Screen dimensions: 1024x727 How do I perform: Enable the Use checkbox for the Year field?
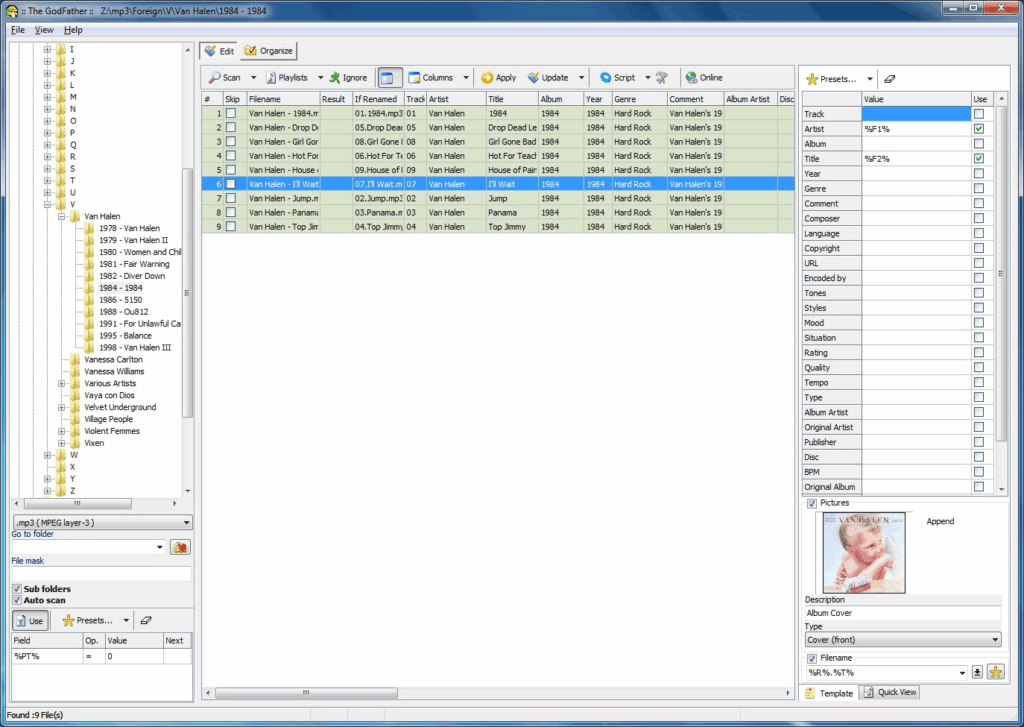coord(981,173)
